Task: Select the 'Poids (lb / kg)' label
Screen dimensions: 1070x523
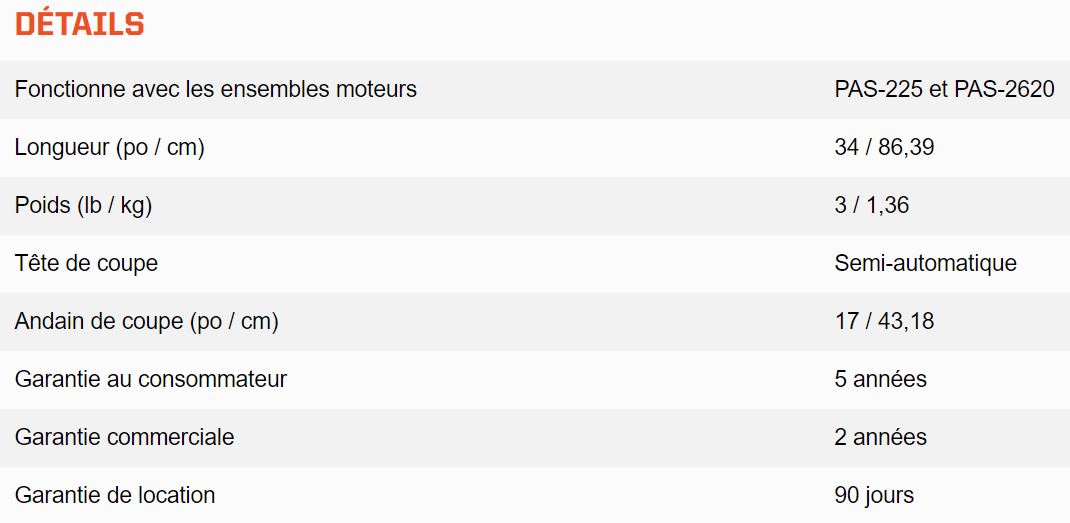Action: (x=83, y=206)
